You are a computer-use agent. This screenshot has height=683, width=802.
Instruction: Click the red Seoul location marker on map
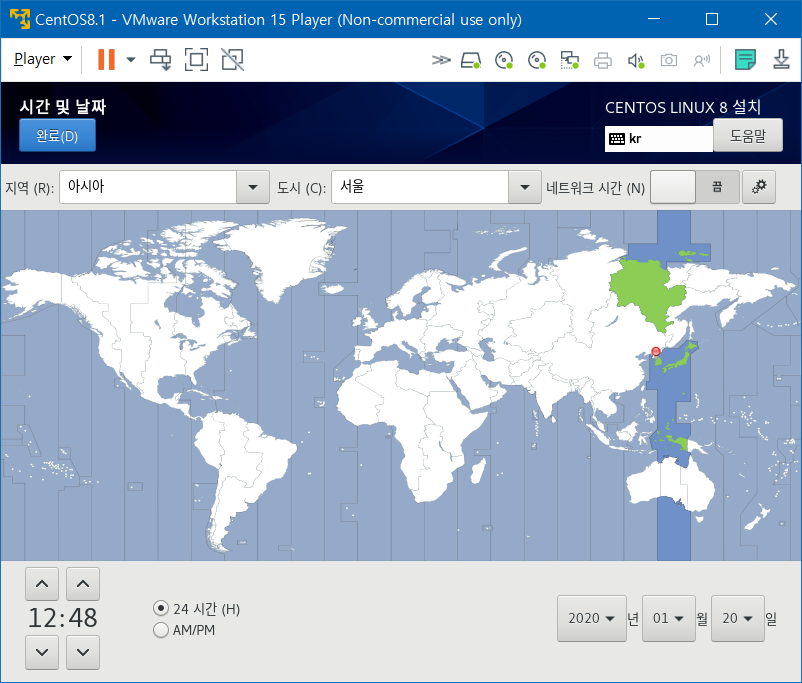point(656,351)
